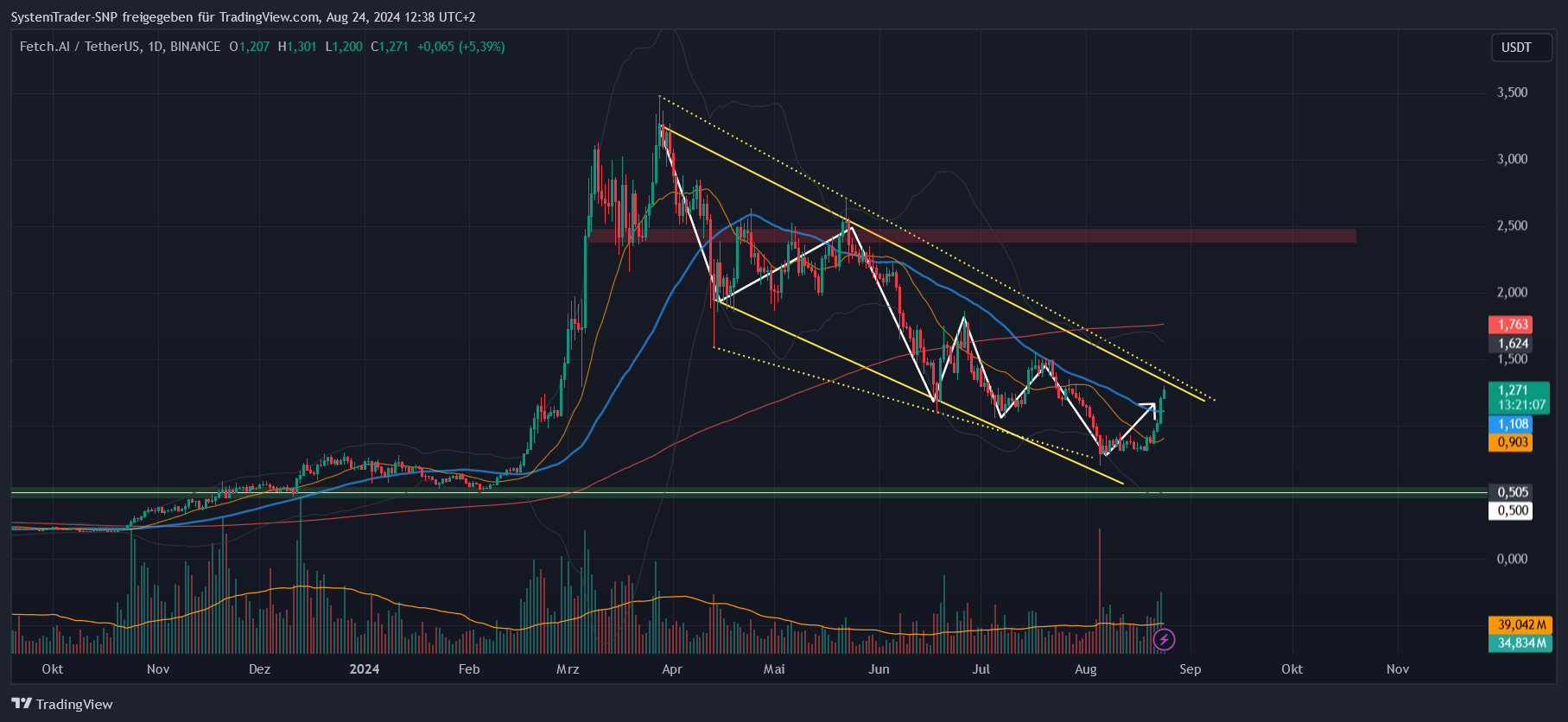
Task: Click the 3,500 price axis value
Action: pyautogui.click(x=1512, y=92)
